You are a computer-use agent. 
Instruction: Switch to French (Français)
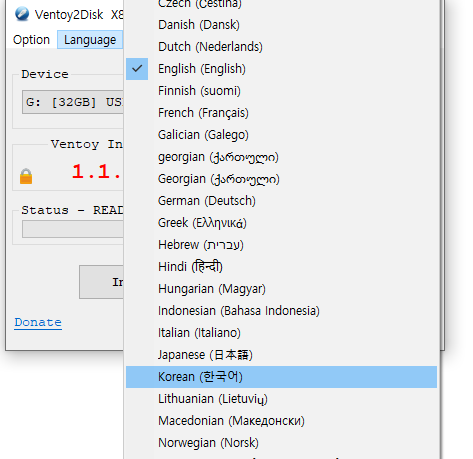click(281, 113)
